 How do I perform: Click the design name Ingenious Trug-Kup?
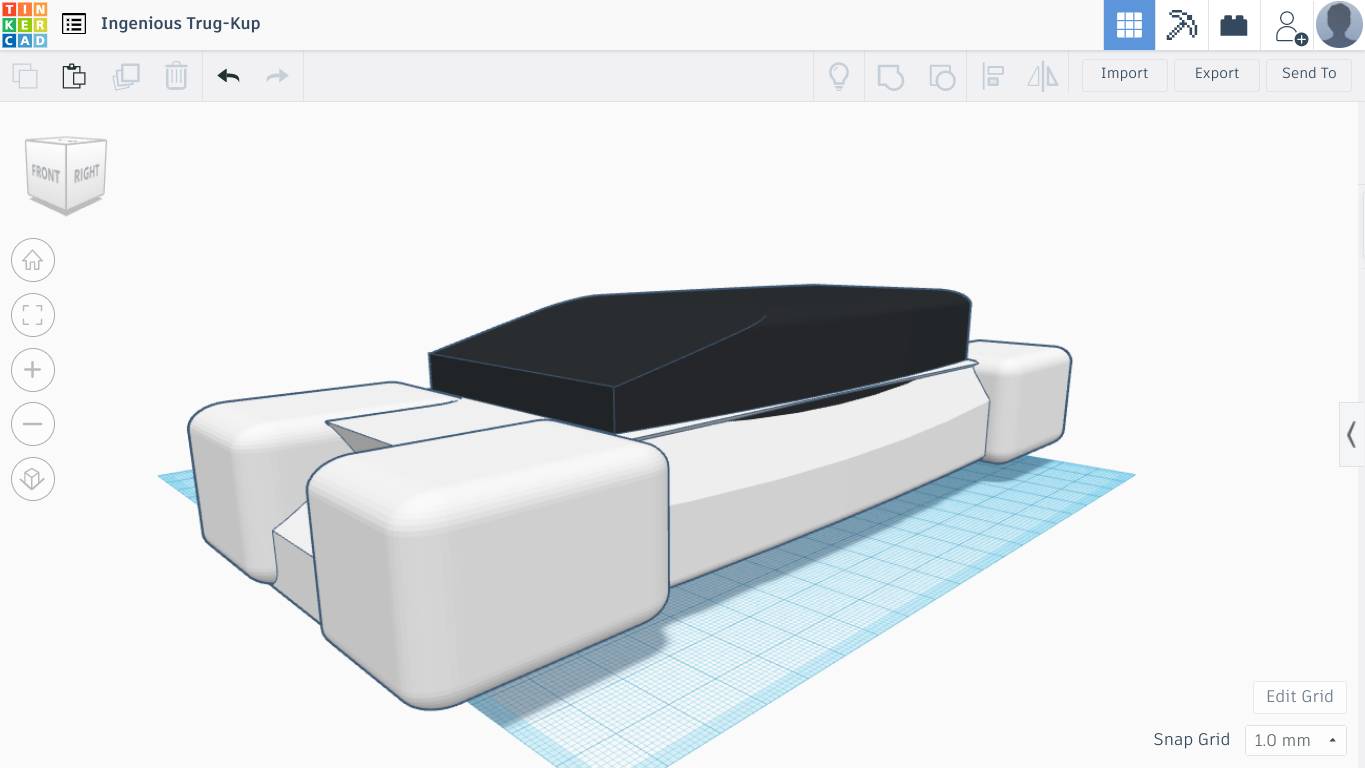(180, 23)
